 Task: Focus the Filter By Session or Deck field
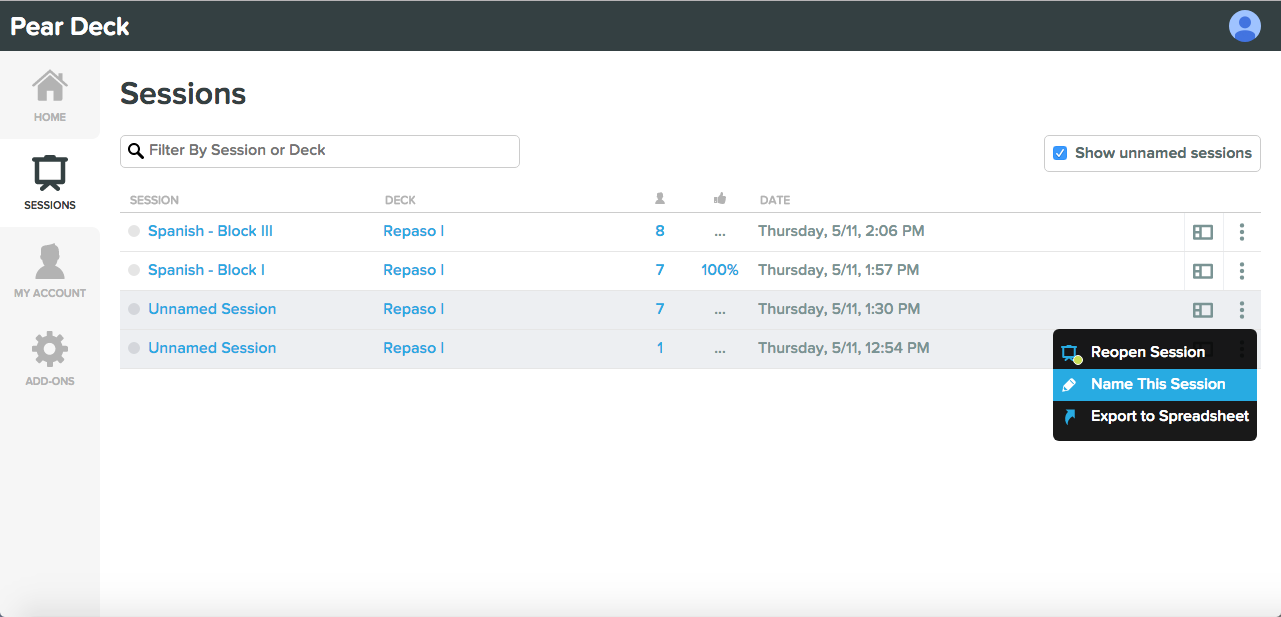pos(320,151)
